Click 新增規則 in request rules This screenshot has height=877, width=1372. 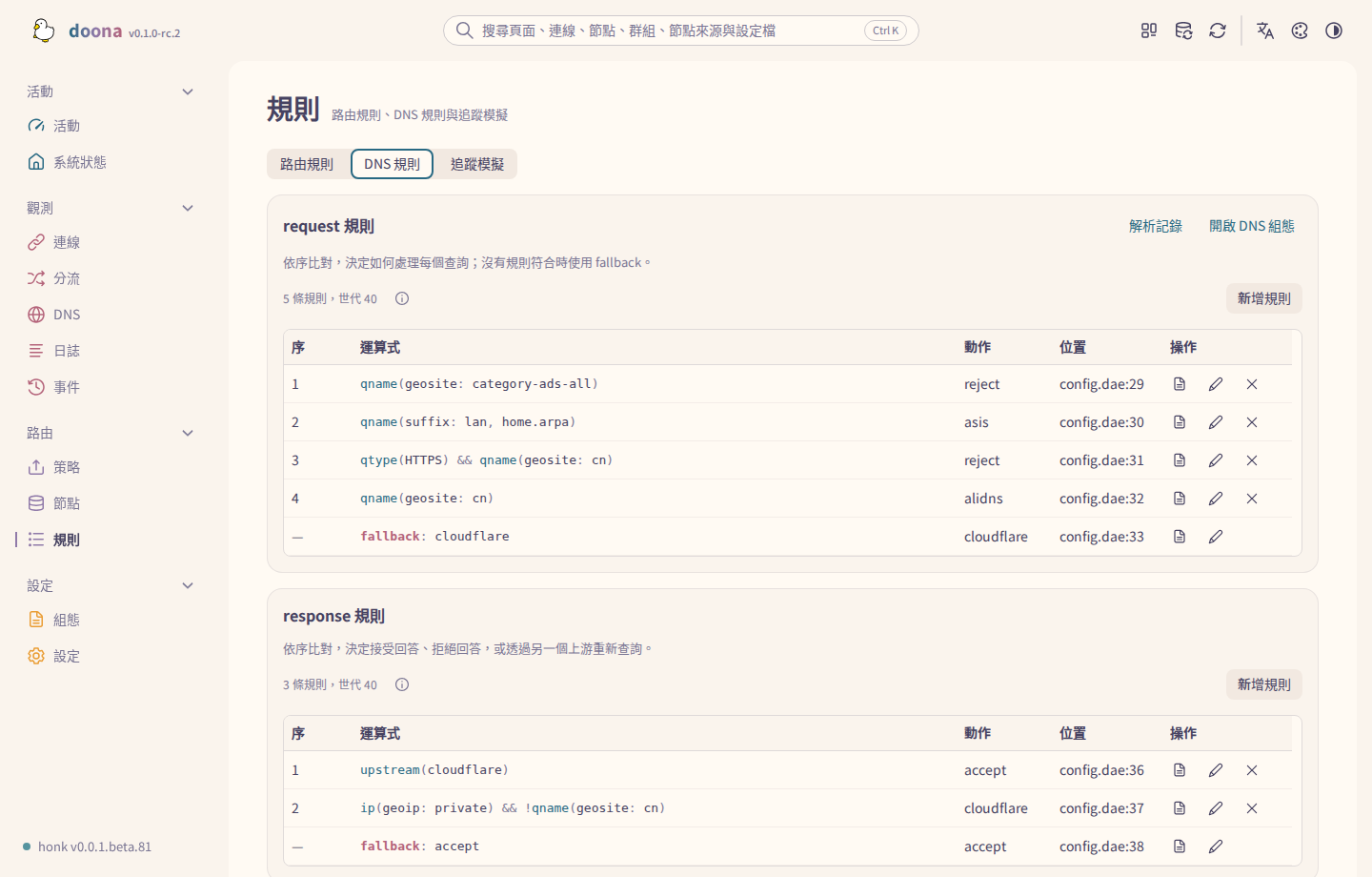1263,298
